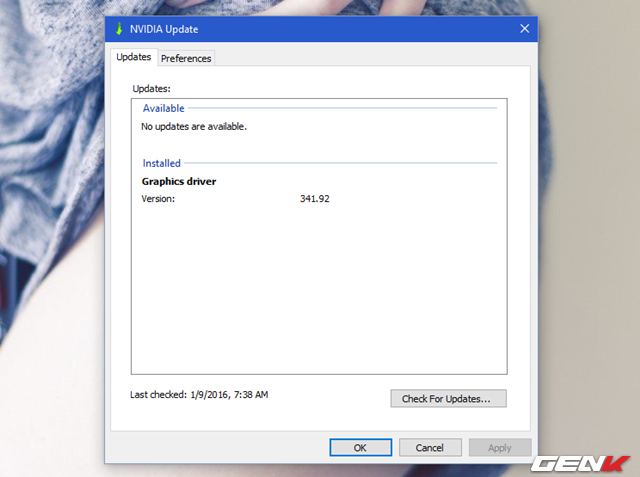Viewport: 640px width, 477px height.
Task: Click the Version: label
Action: 158,199
